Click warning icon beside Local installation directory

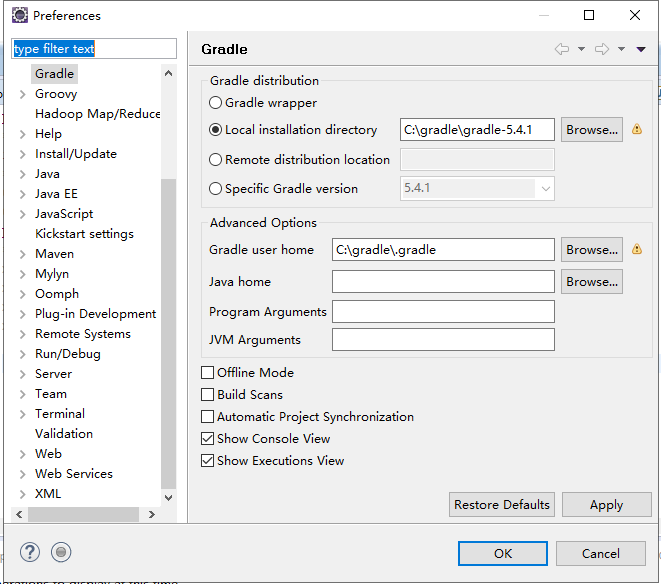(x=637, y=129)
